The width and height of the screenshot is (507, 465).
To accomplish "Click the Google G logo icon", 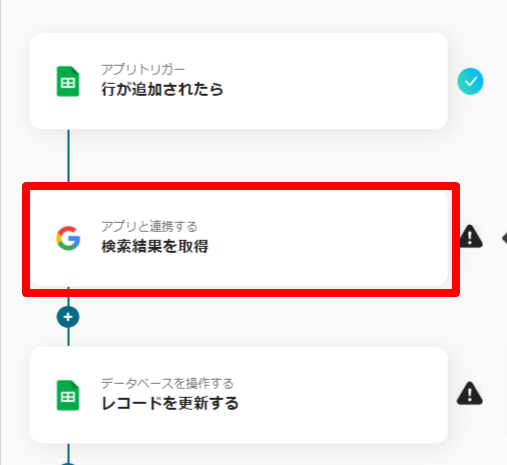I will (68, 238).
